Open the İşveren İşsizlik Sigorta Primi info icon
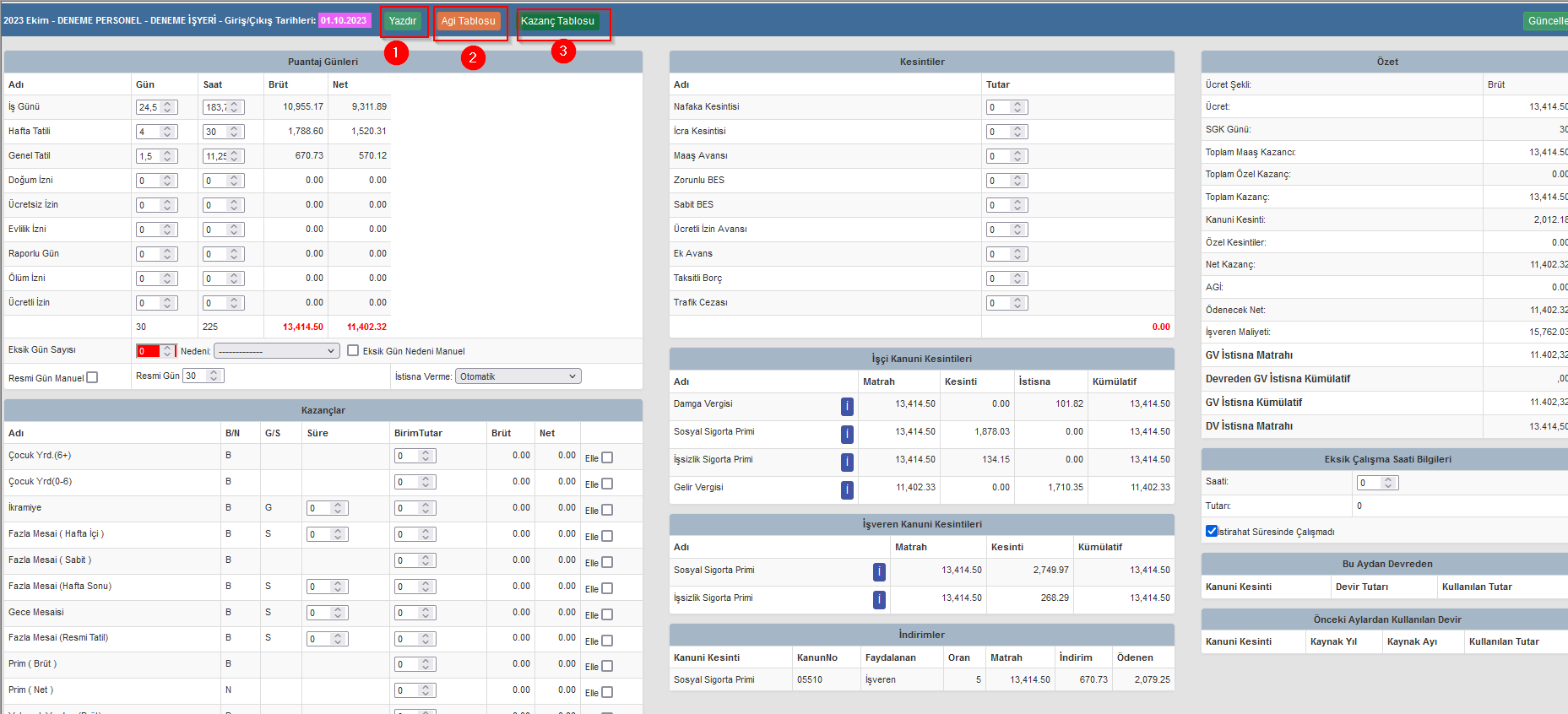The height and width of the screenshot is (714, 1568). pyautogui.click(x=879, y=600)
